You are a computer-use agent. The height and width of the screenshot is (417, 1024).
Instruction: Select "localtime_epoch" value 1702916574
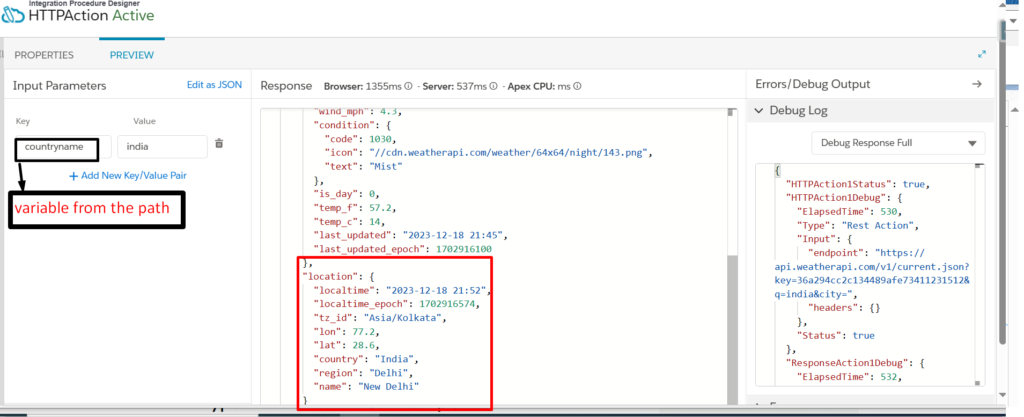[447, 304]
